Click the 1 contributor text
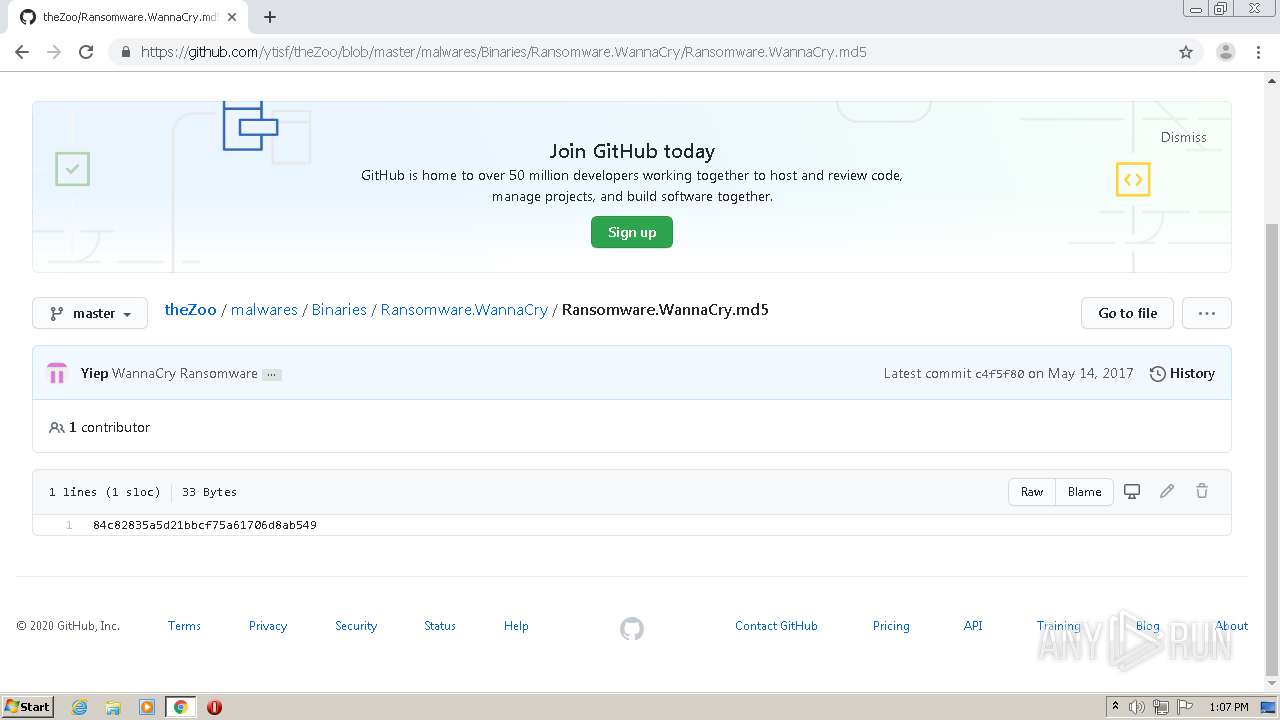Screen dimensions: 1280x720 109,427
